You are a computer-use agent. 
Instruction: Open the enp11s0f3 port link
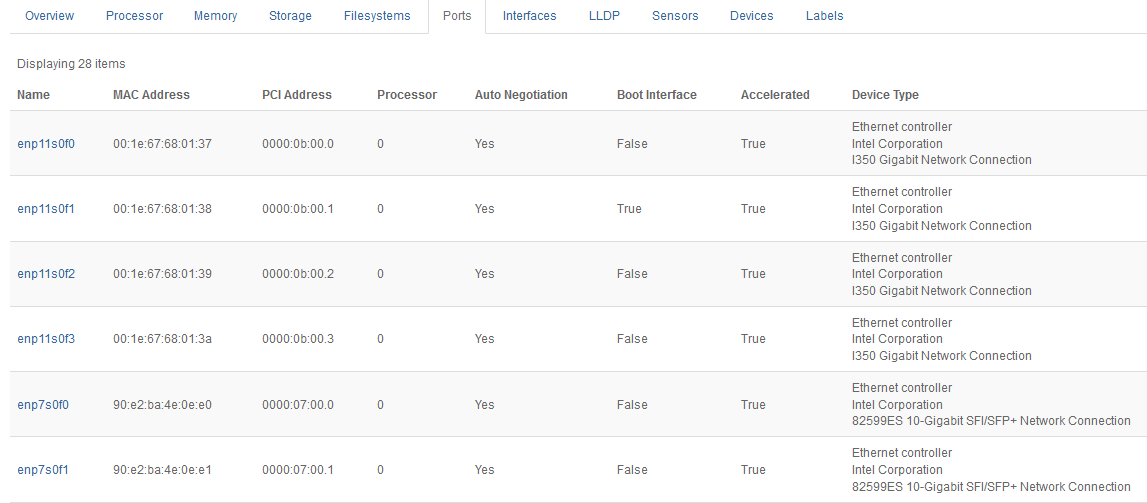point(46,339)
